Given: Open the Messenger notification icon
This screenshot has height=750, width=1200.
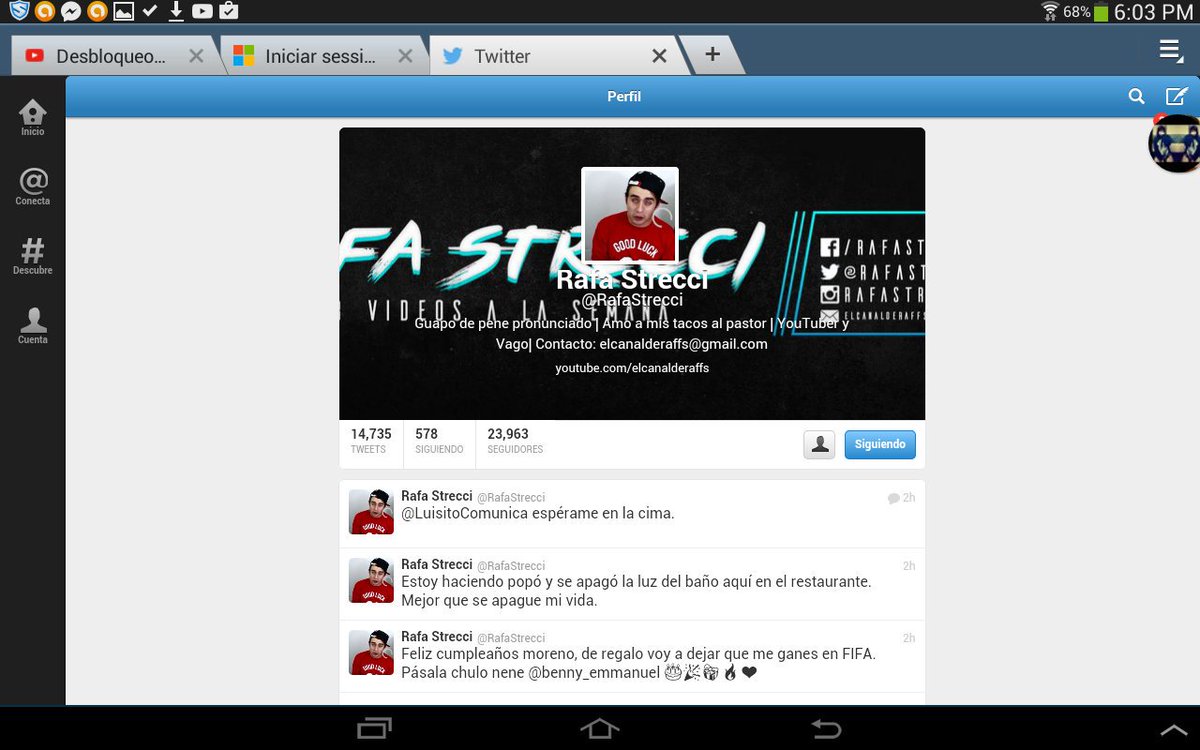Looking at the screenshot, I should 71,12.
